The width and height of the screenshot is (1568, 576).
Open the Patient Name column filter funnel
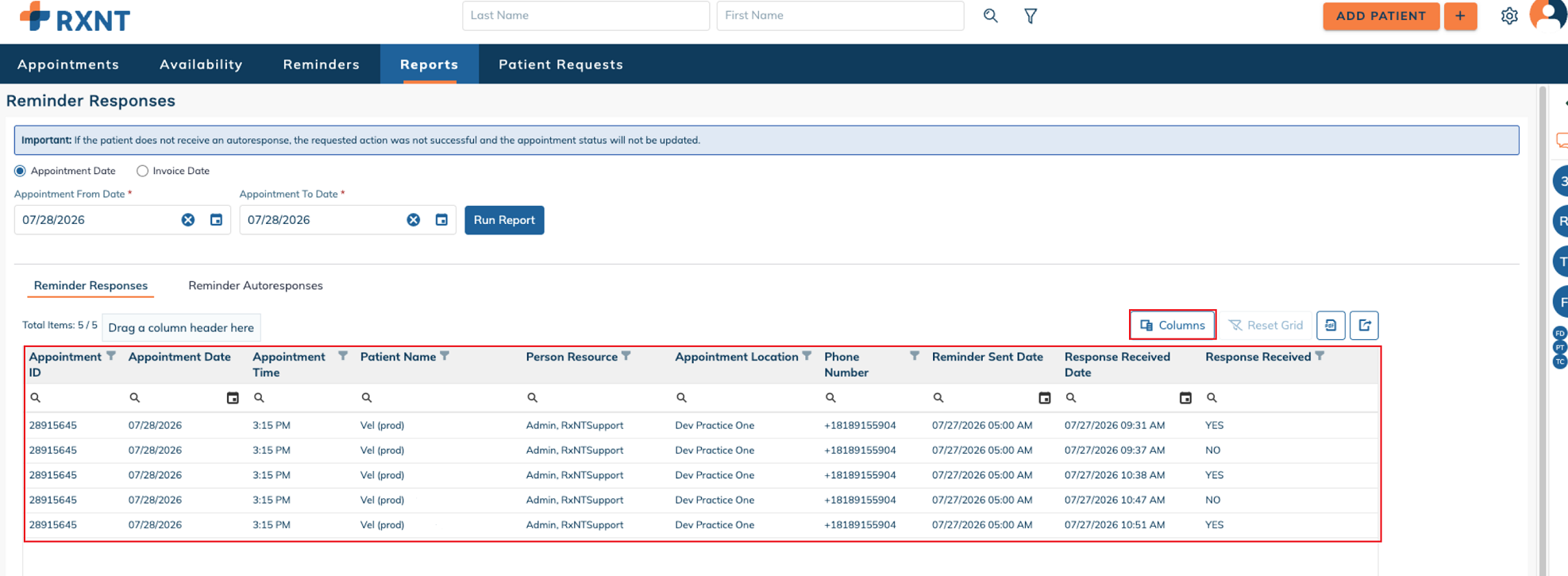click(445, 356)
